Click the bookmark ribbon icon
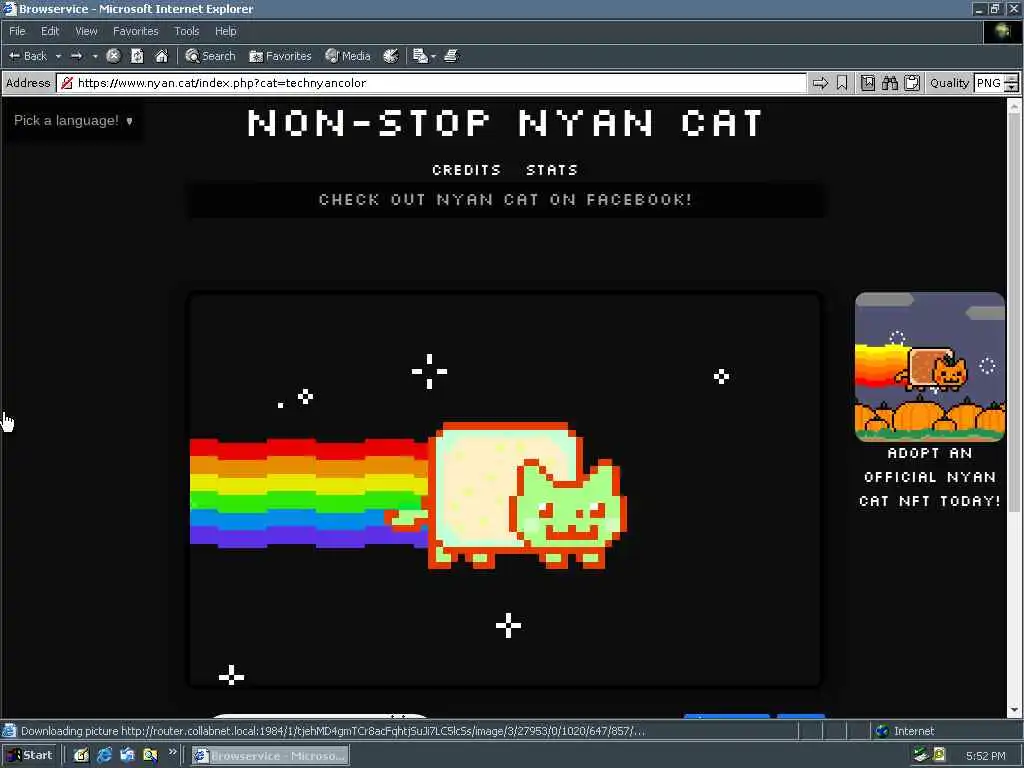This screenshot has height=768, width=1024. pos(842,83)
